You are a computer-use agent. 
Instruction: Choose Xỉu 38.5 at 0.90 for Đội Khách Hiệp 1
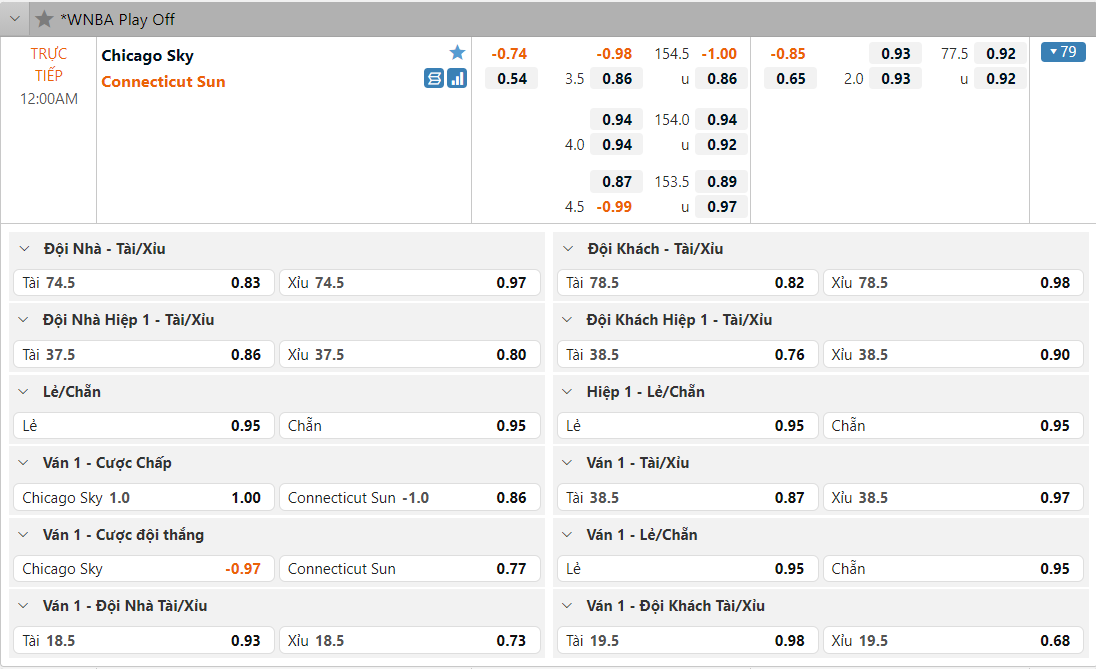click(953, 355)
